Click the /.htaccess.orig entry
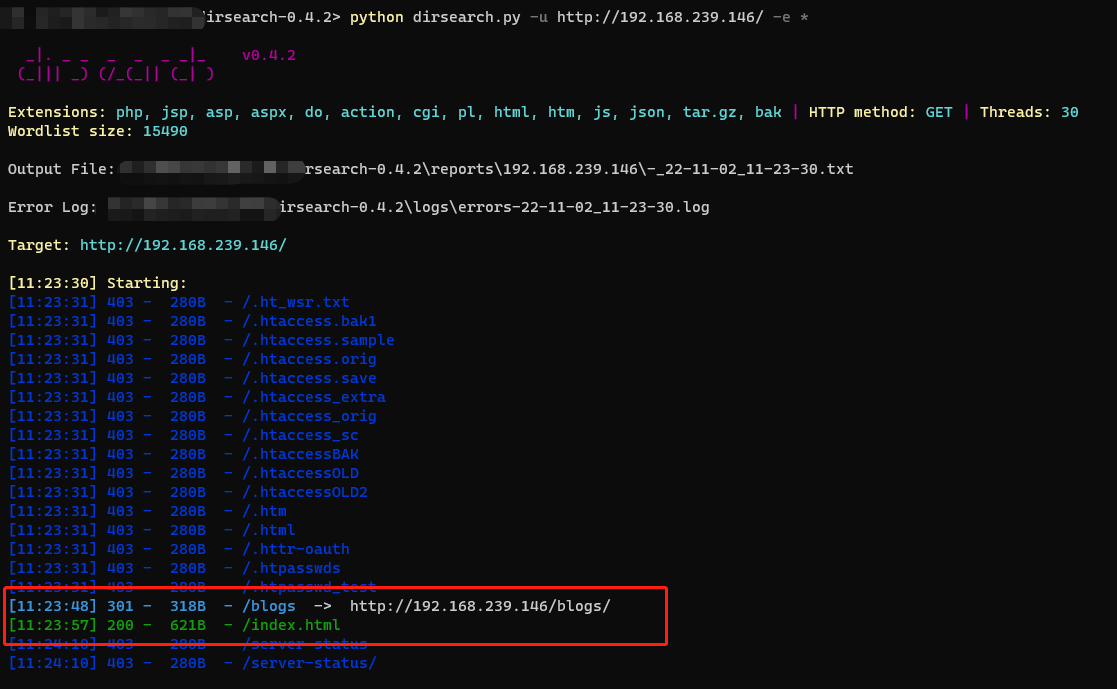The width and height of the screenshot is (1117, 689). point(309,359)
